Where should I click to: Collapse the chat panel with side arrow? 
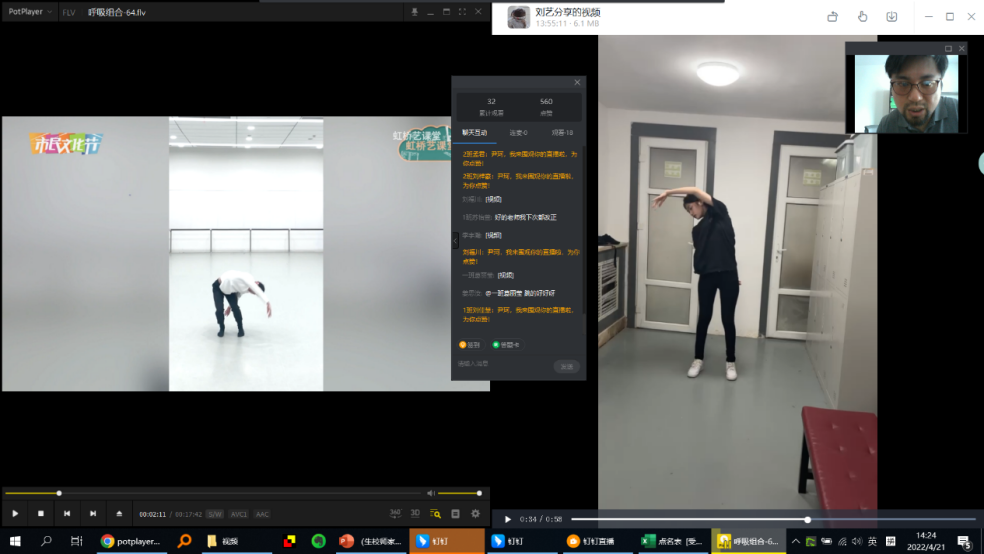coord(456,240)
